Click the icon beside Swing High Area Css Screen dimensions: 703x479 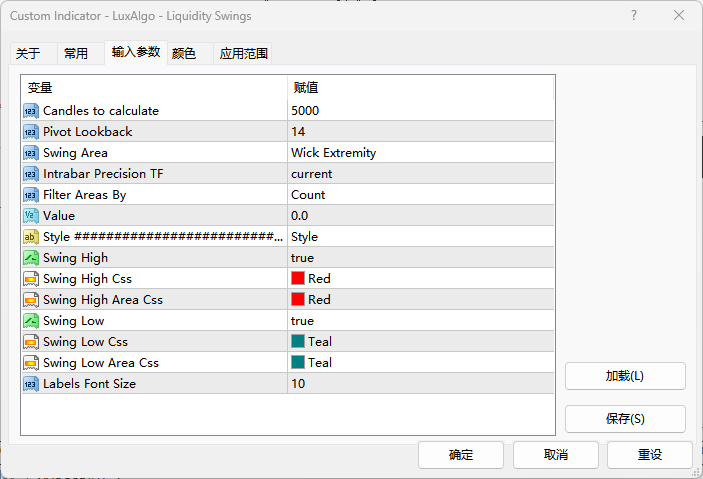coord(30,300)
